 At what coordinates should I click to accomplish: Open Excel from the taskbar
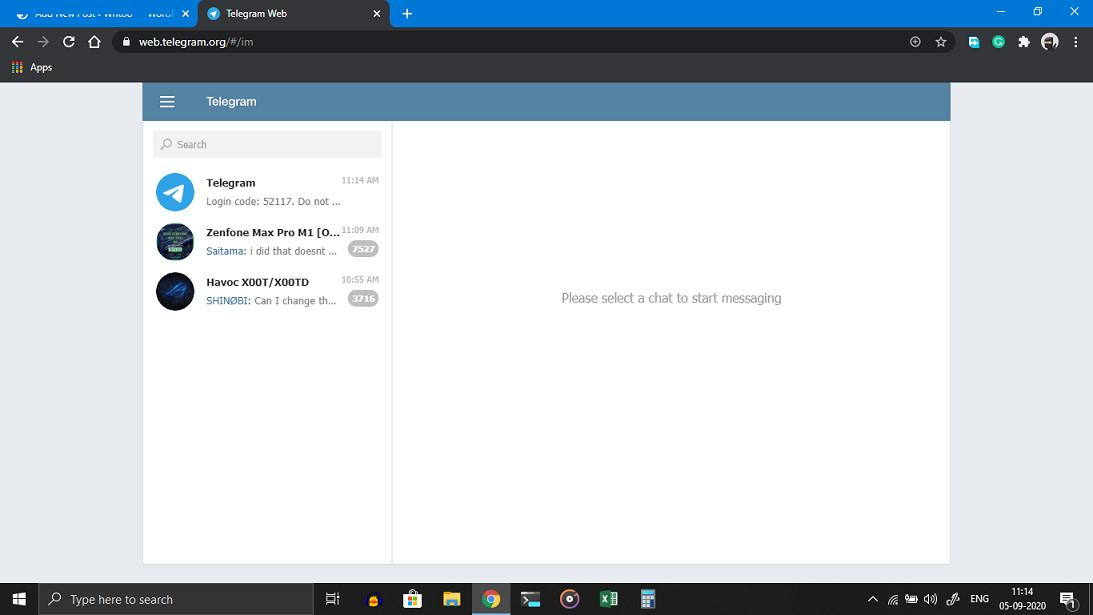click(609, 599)
